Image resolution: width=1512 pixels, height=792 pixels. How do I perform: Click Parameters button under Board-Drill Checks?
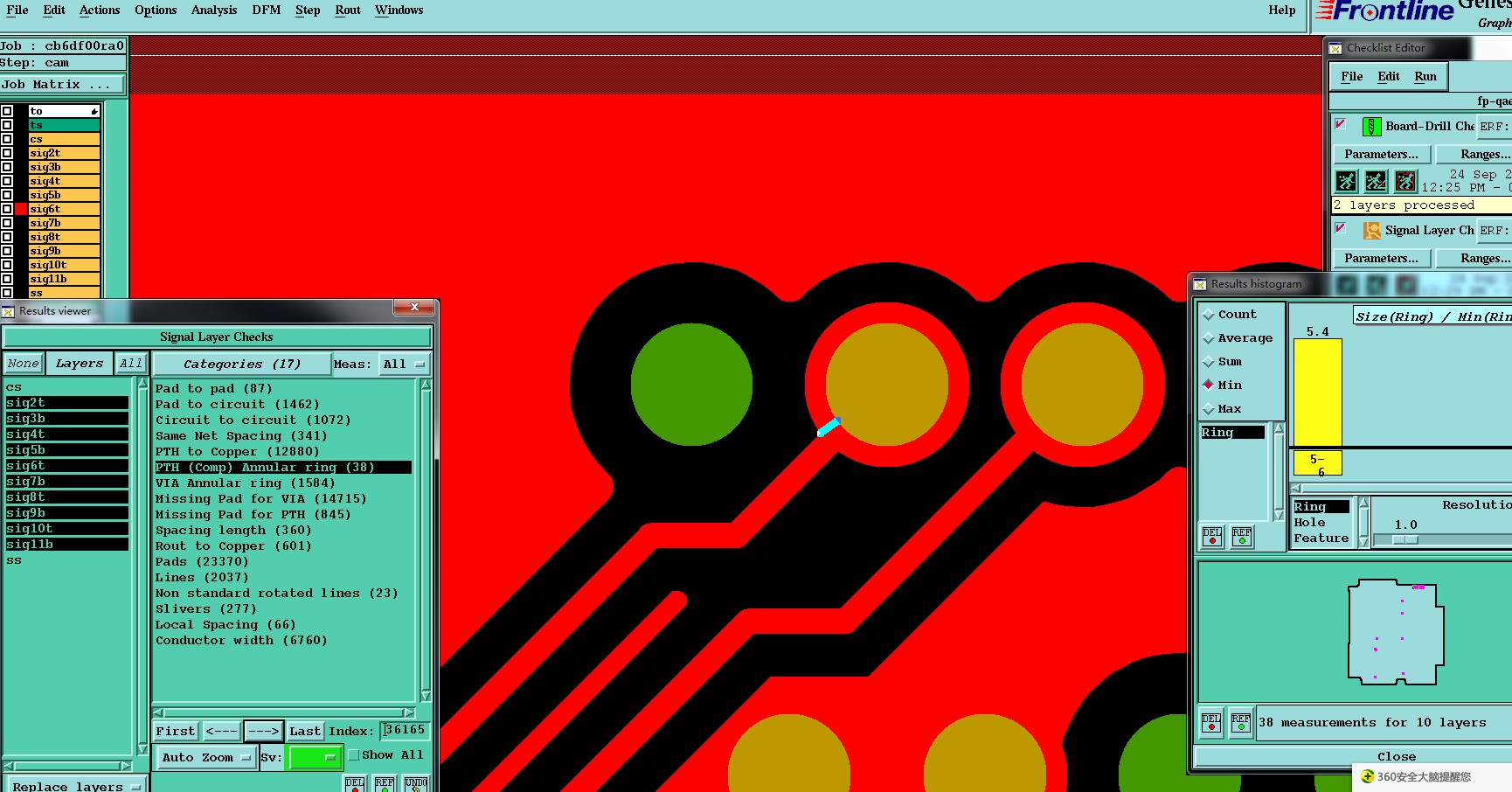(x=1382, y=155)
